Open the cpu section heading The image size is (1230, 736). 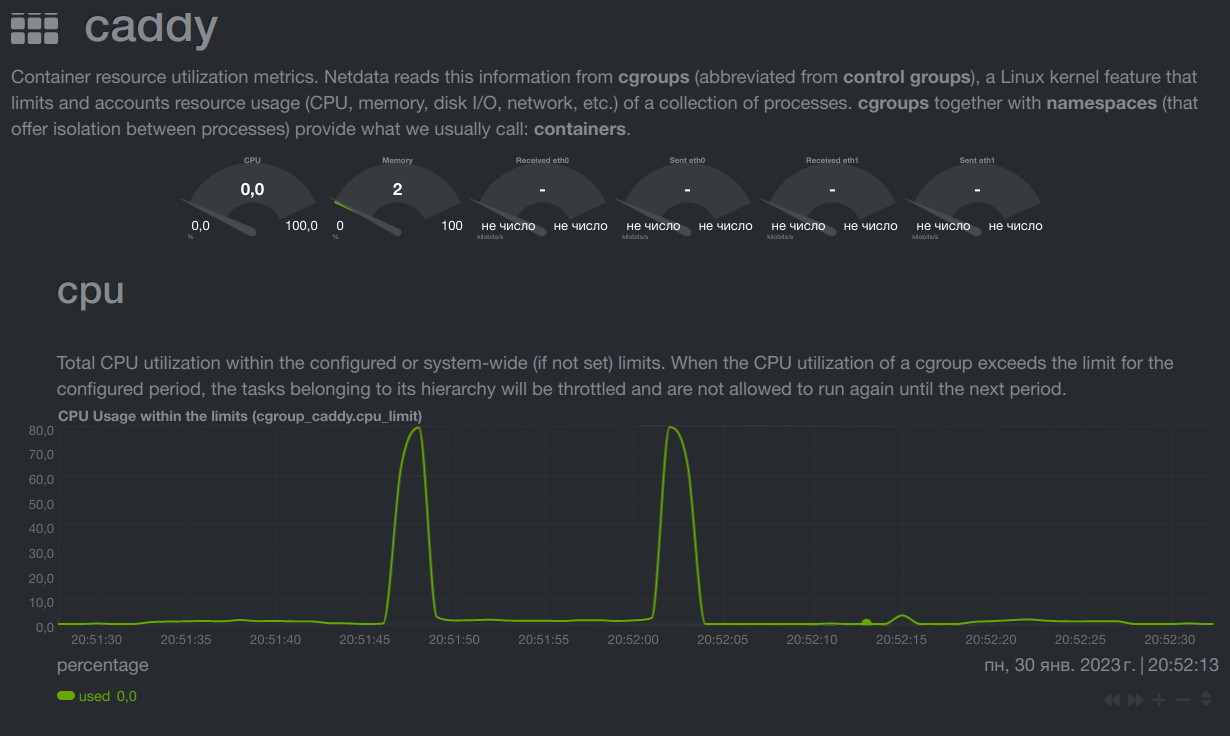click(90, 292)
